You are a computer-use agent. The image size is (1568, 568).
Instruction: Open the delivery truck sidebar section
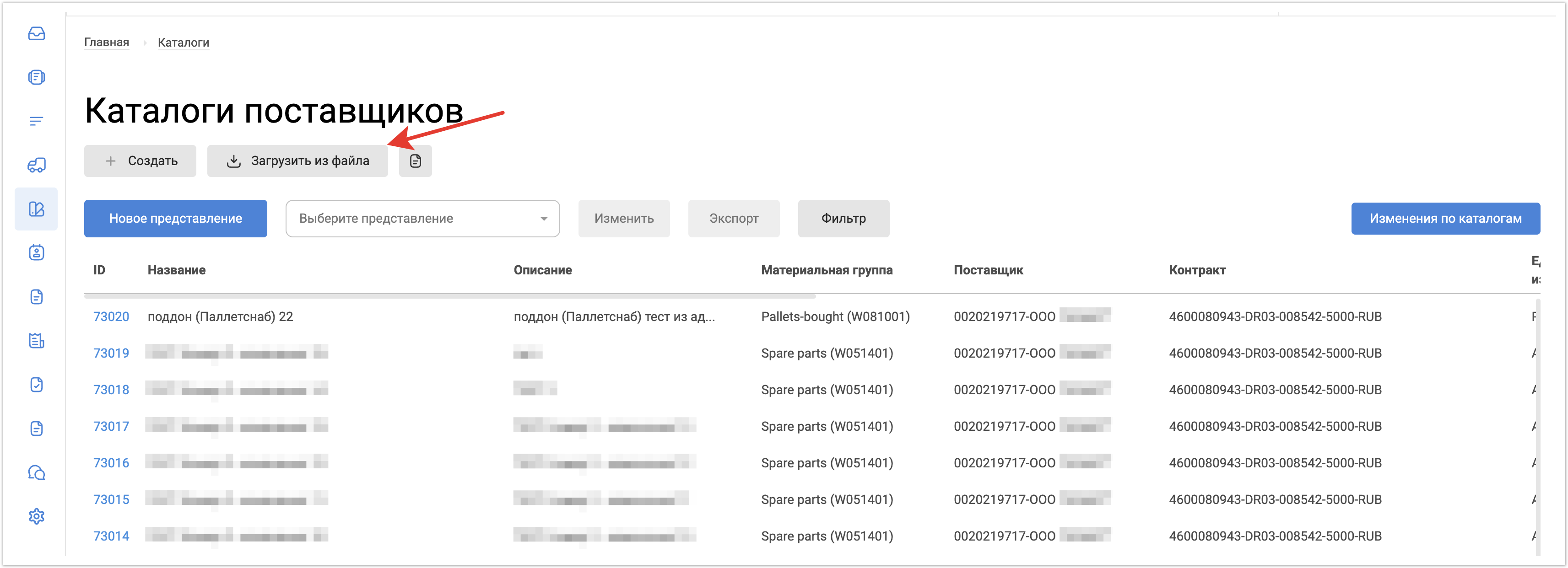click(37, 165)
